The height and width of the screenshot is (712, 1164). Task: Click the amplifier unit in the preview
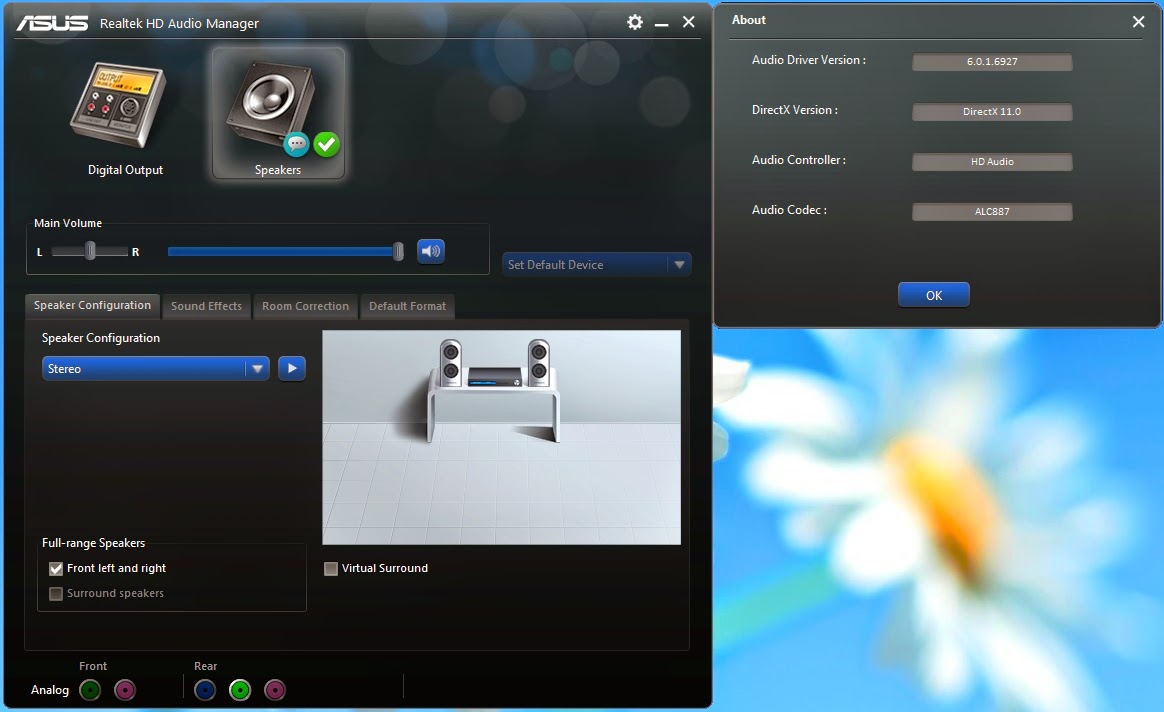point(494,378)
